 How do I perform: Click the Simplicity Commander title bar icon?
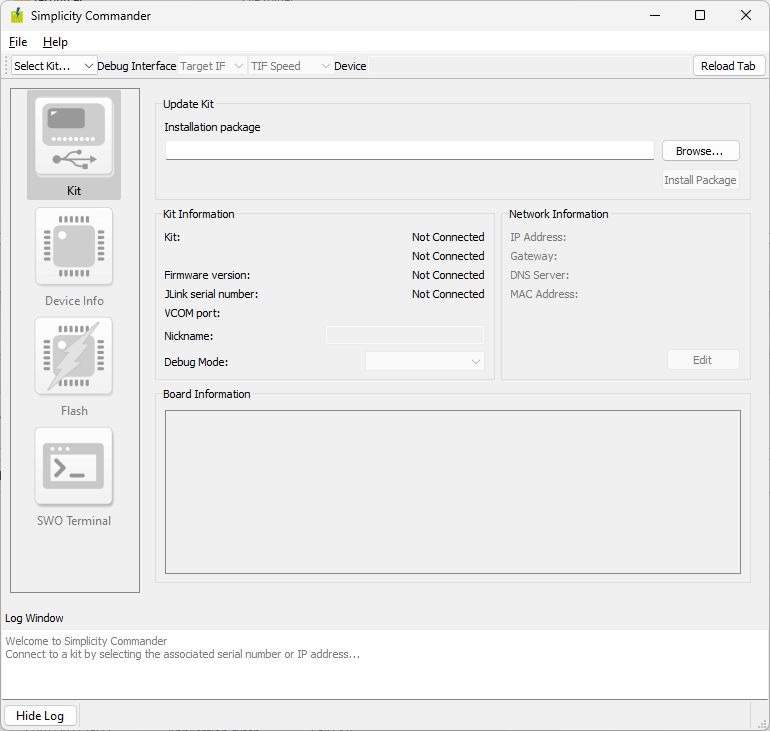(x=17, y=16)
